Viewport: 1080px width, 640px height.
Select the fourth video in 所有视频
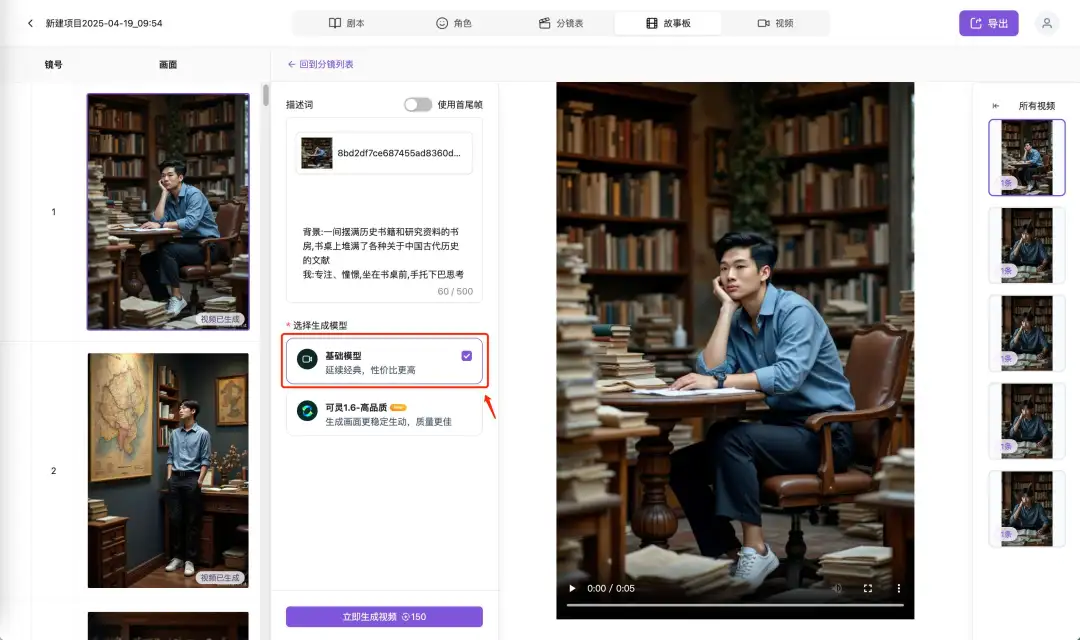coord(1026,421)
